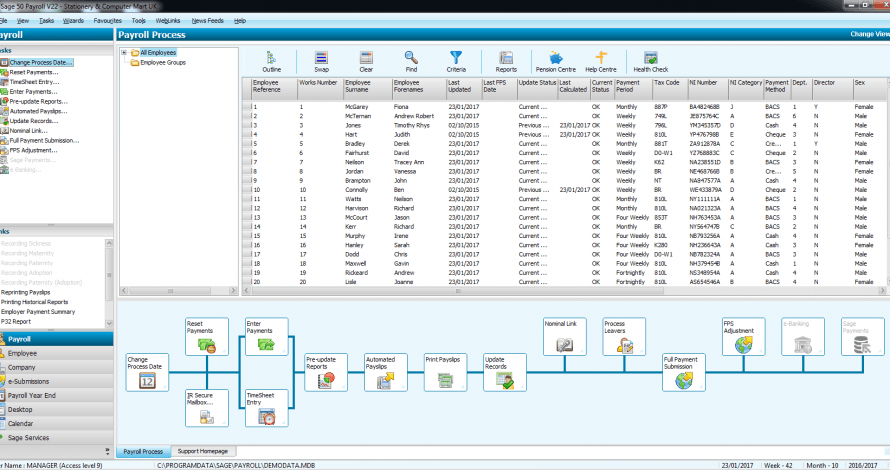Open Pension Centre
890x470 pixels.
[556, 61]
